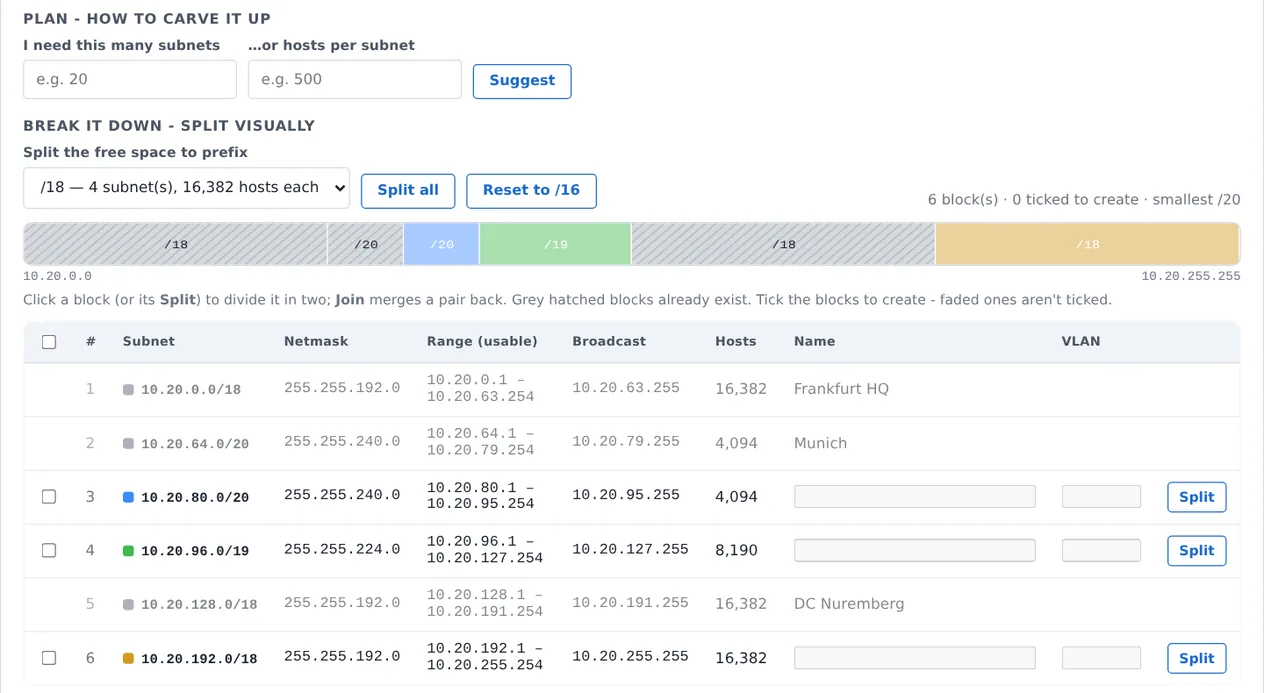Open the split prefix dropdown showing /18
This screenshot has height=693, width=1264.
click(186, 188)
